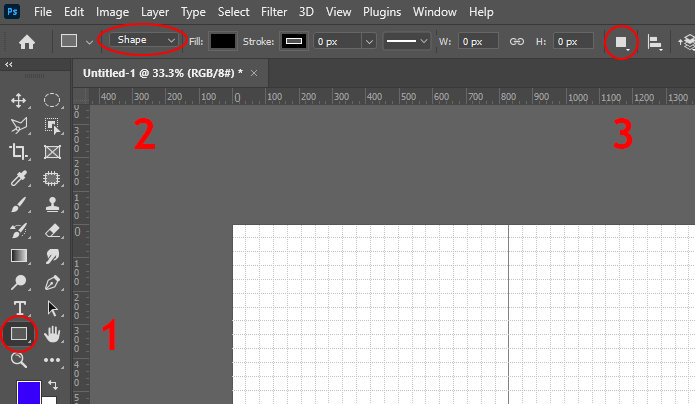The image size is (695, 404).
Task: Click the blue foreground color swatch
Action: pyautogui.click(x=28, y=391)
